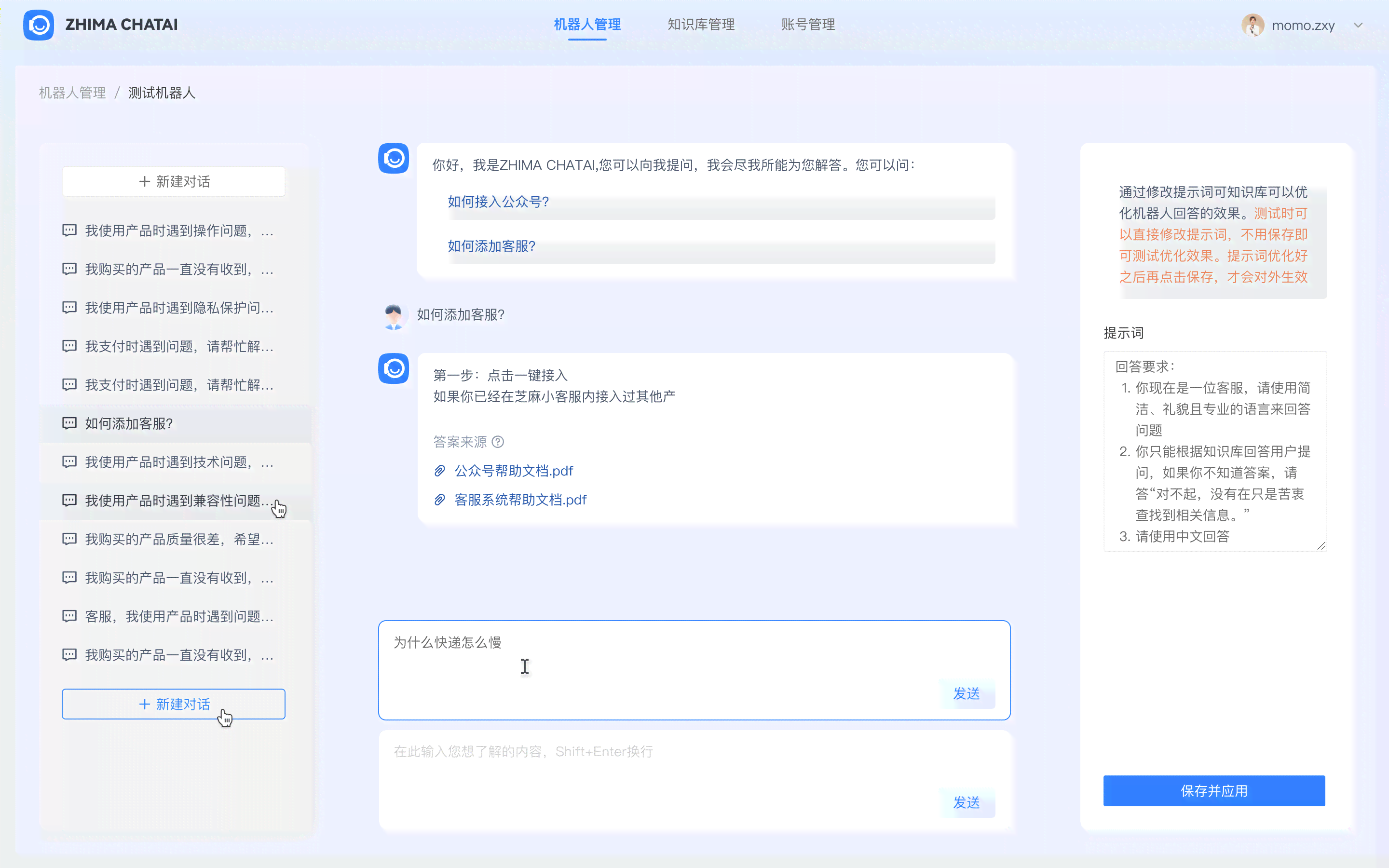This screenshot has height=868, width=1389.
Task: Switch to 知识库管理 tab
Action: click(x=701, y=25)
